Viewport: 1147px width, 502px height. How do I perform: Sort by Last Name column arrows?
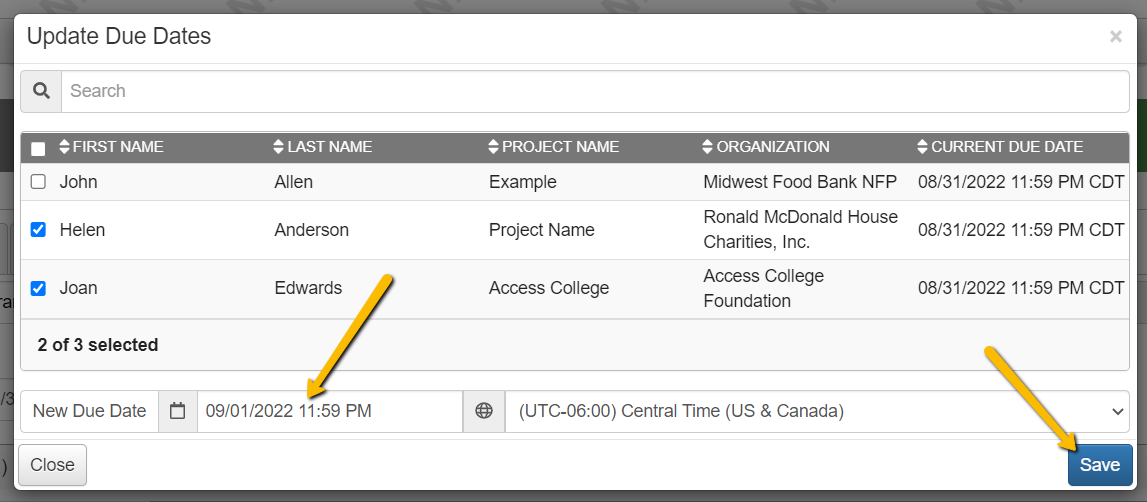[279, 146]
